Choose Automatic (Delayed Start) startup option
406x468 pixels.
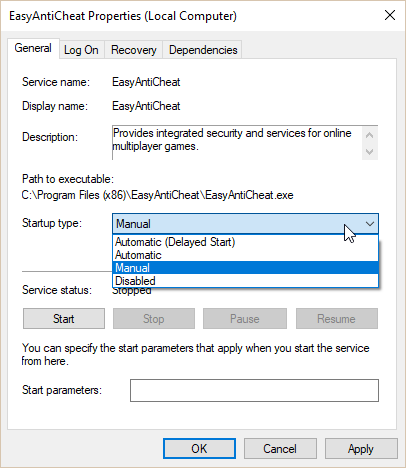(245, 242)
